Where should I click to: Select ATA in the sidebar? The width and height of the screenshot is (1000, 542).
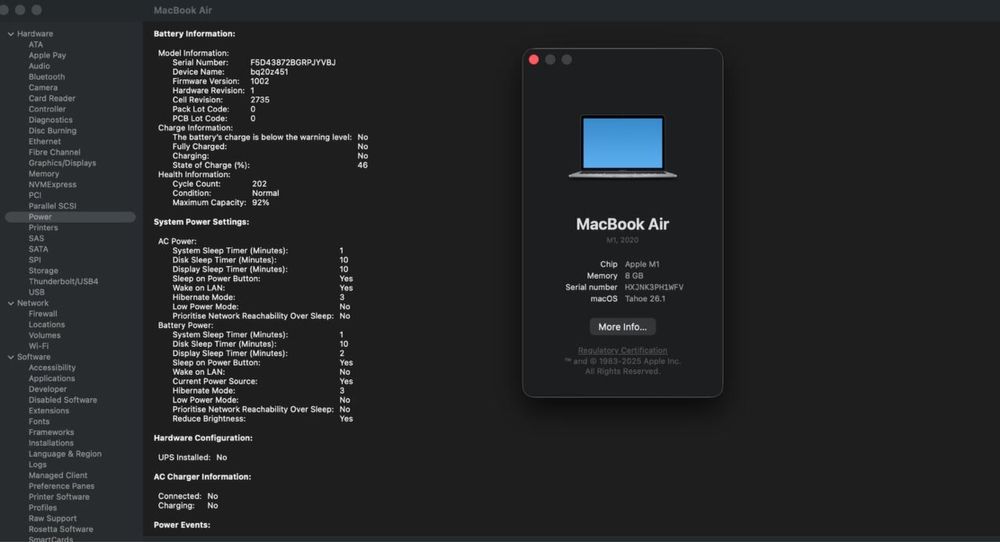(36, 45)
